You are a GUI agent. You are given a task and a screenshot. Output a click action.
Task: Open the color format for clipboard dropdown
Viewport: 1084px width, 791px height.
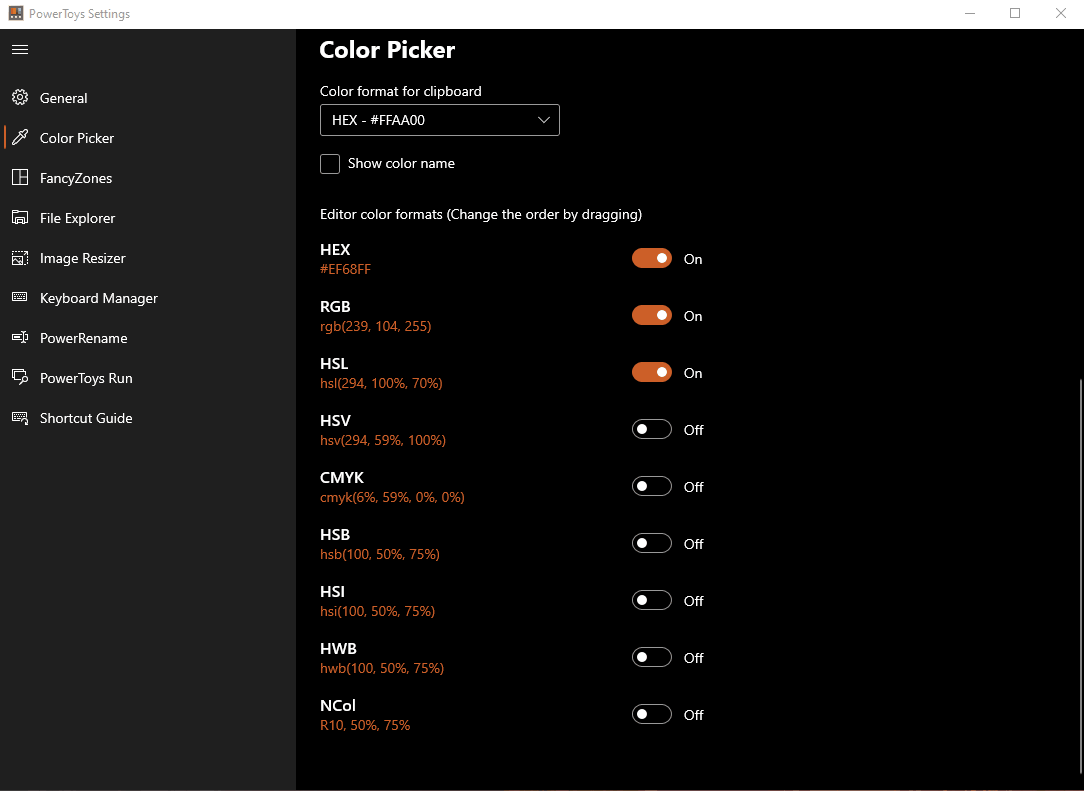pos(440,120)
